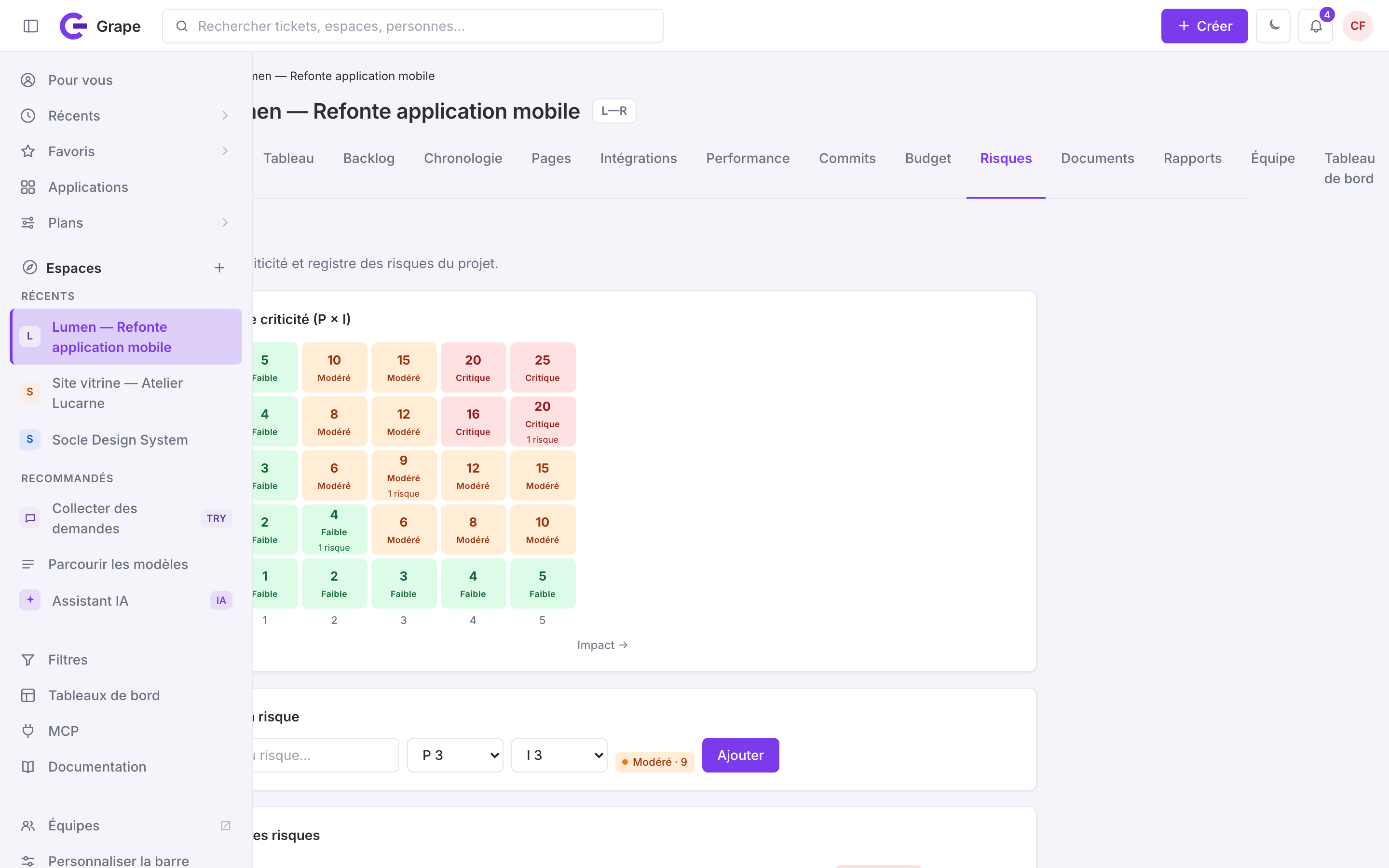Screen dimensions: 1389x868
Task: Toggle dark mode moon icon
Action: (1272, 26)
